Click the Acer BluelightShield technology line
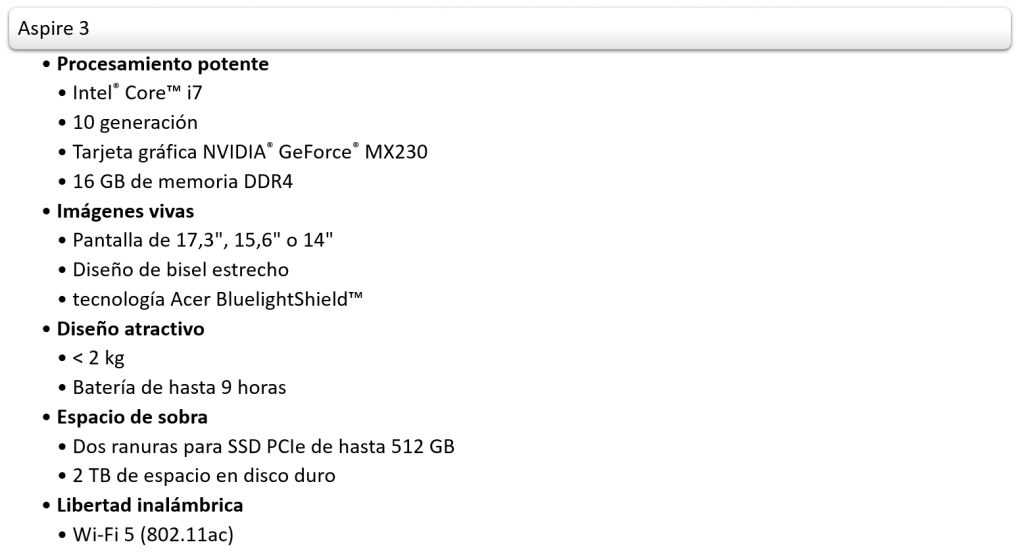 pyautogui.click(x=217, y=299)
